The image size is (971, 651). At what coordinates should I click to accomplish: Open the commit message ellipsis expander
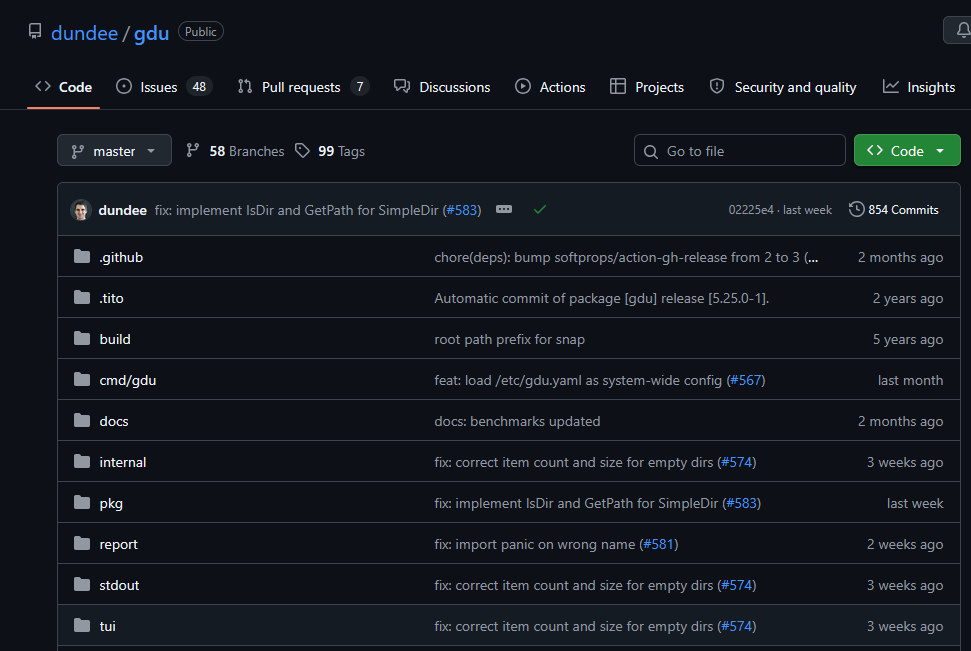coord(504,209)
